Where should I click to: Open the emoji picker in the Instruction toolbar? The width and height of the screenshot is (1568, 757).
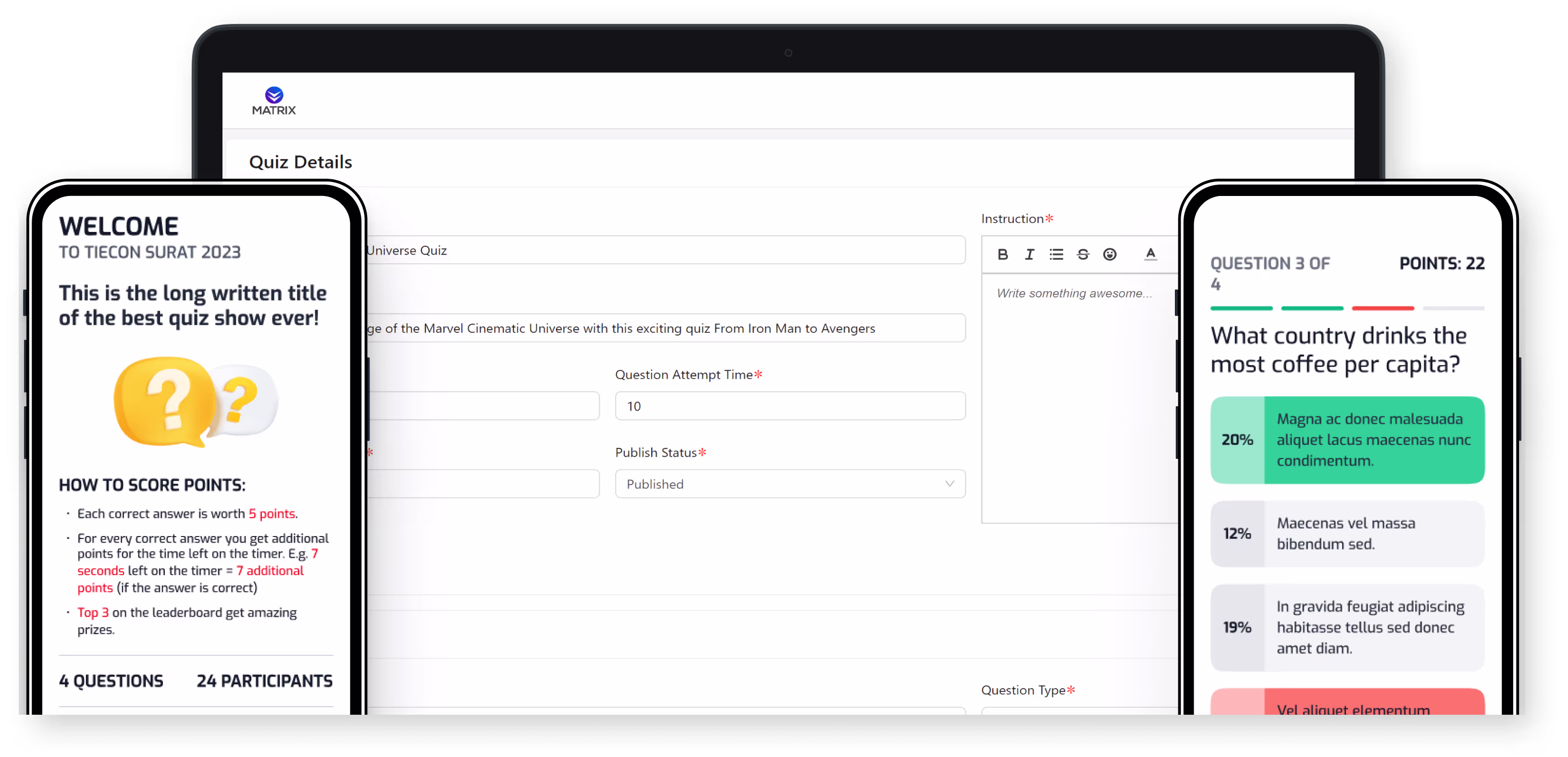click(x=1110, y=255)
